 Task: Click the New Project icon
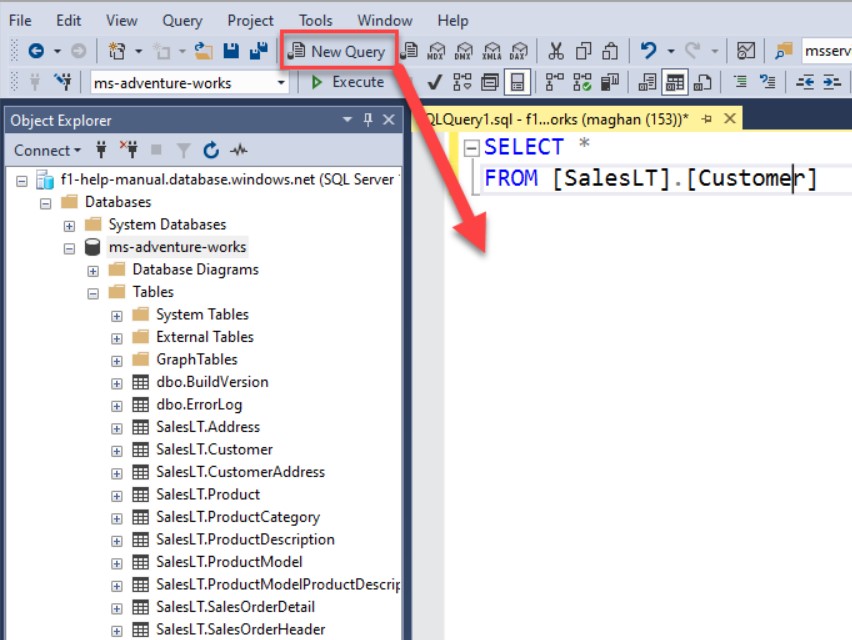116,51
